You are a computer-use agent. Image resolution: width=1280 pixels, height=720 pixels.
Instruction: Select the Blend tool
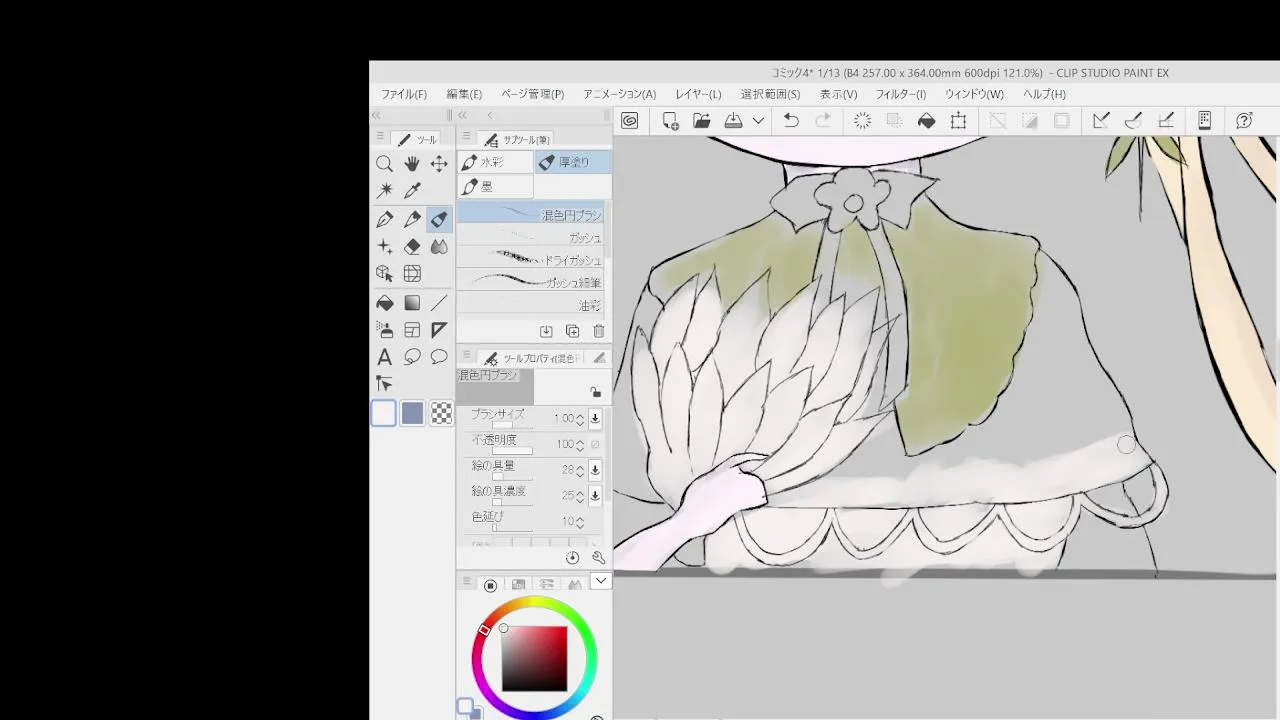click(439, 246)
